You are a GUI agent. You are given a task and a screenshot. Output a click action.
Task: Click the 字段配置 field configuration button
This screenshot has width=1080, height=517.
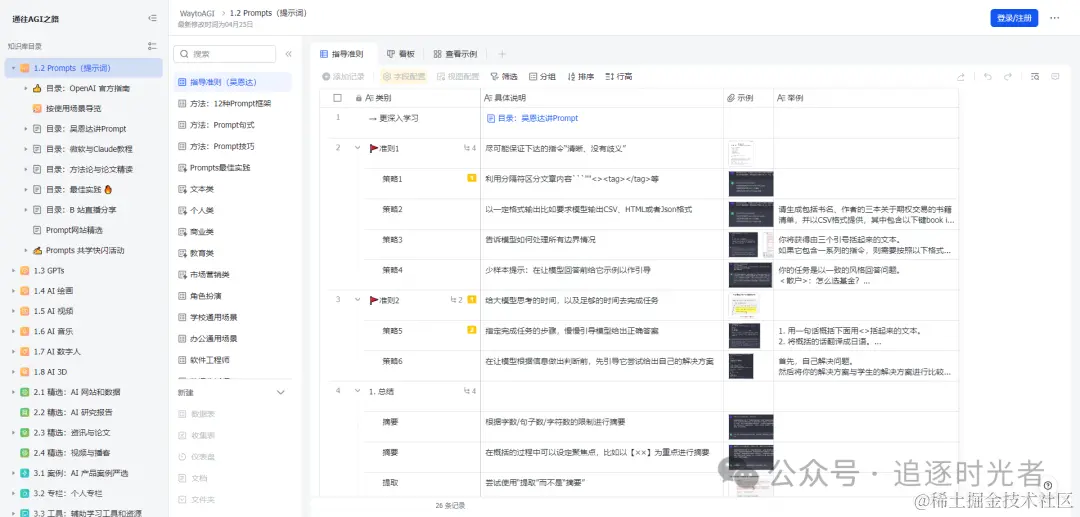click(x=404, y=76)
